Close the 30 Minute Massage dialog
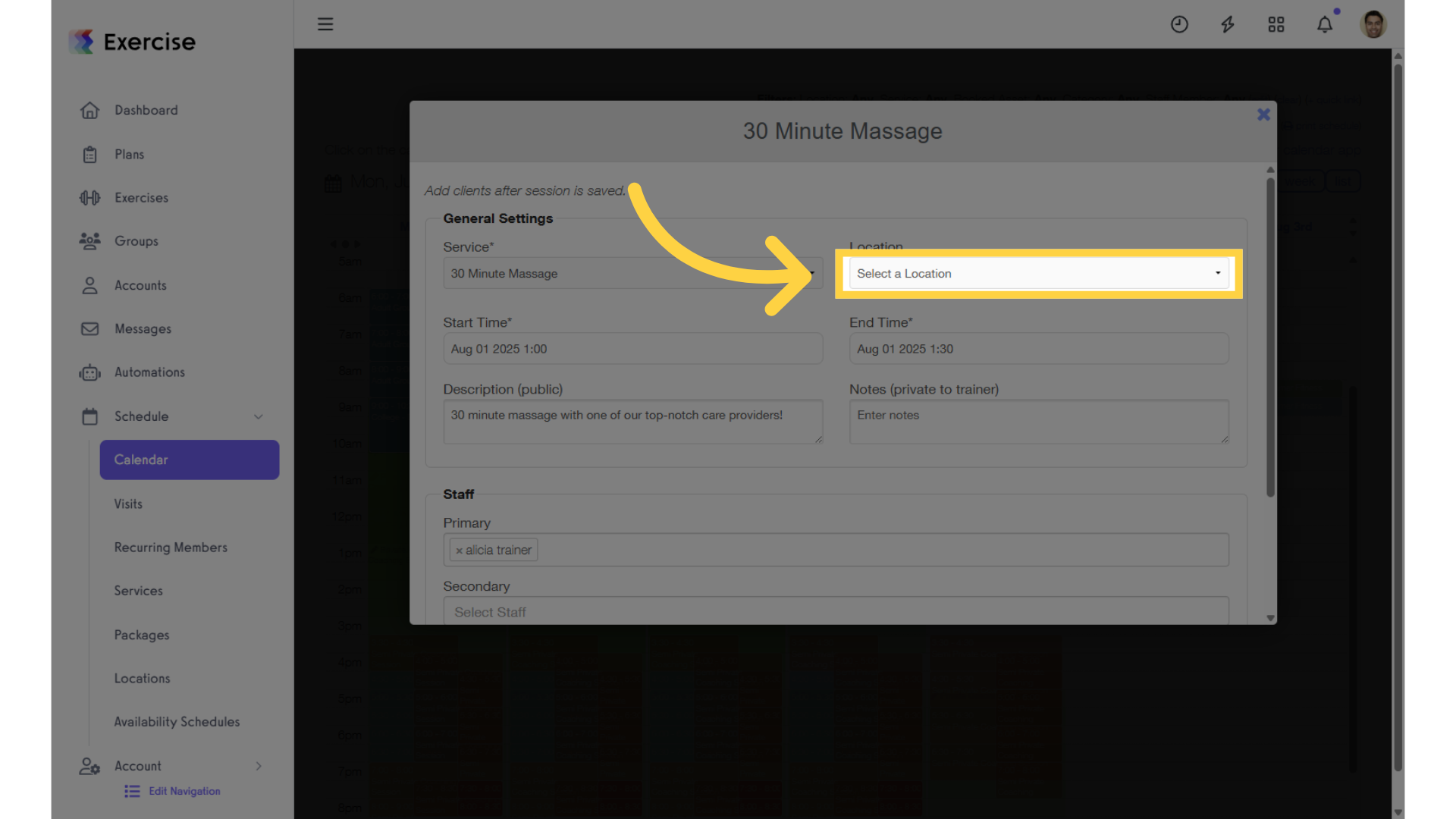Viewport: 1456px width, 819px height. [1263, 115]
